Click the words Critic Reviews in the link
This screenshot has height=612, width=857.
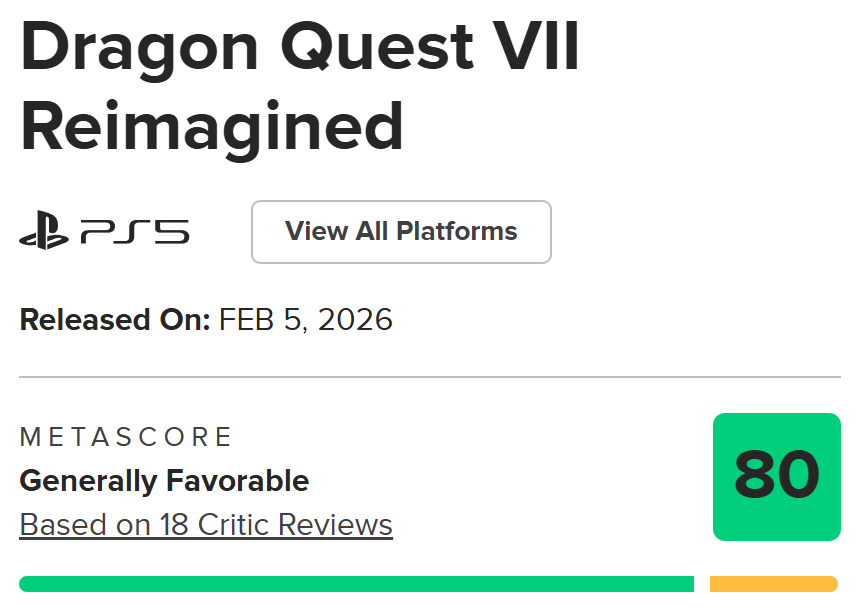295,524
